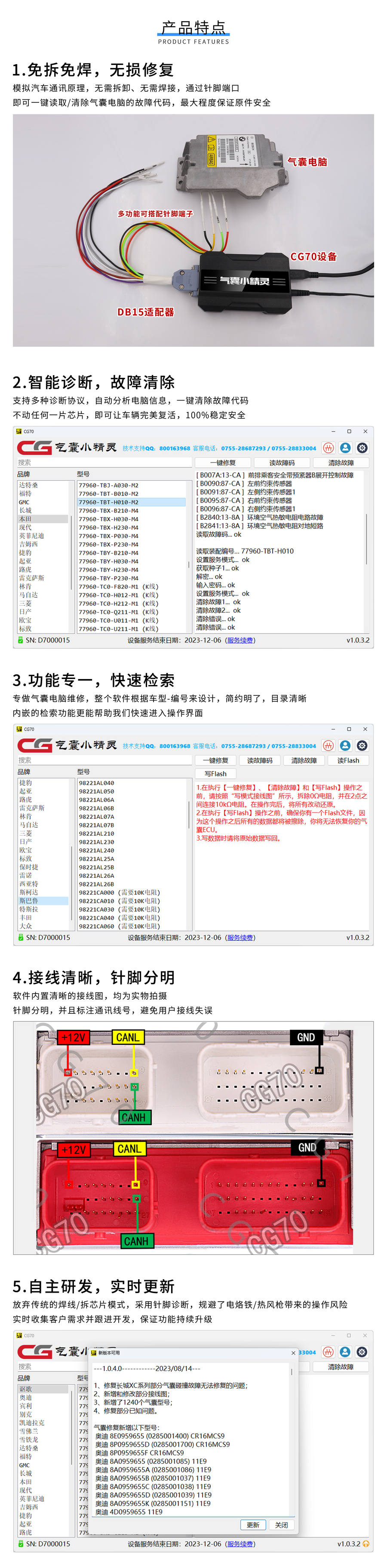Close the 新版本可用 dialog with X
Screen dimensions: 387x1568
[x=293, y=1352]
